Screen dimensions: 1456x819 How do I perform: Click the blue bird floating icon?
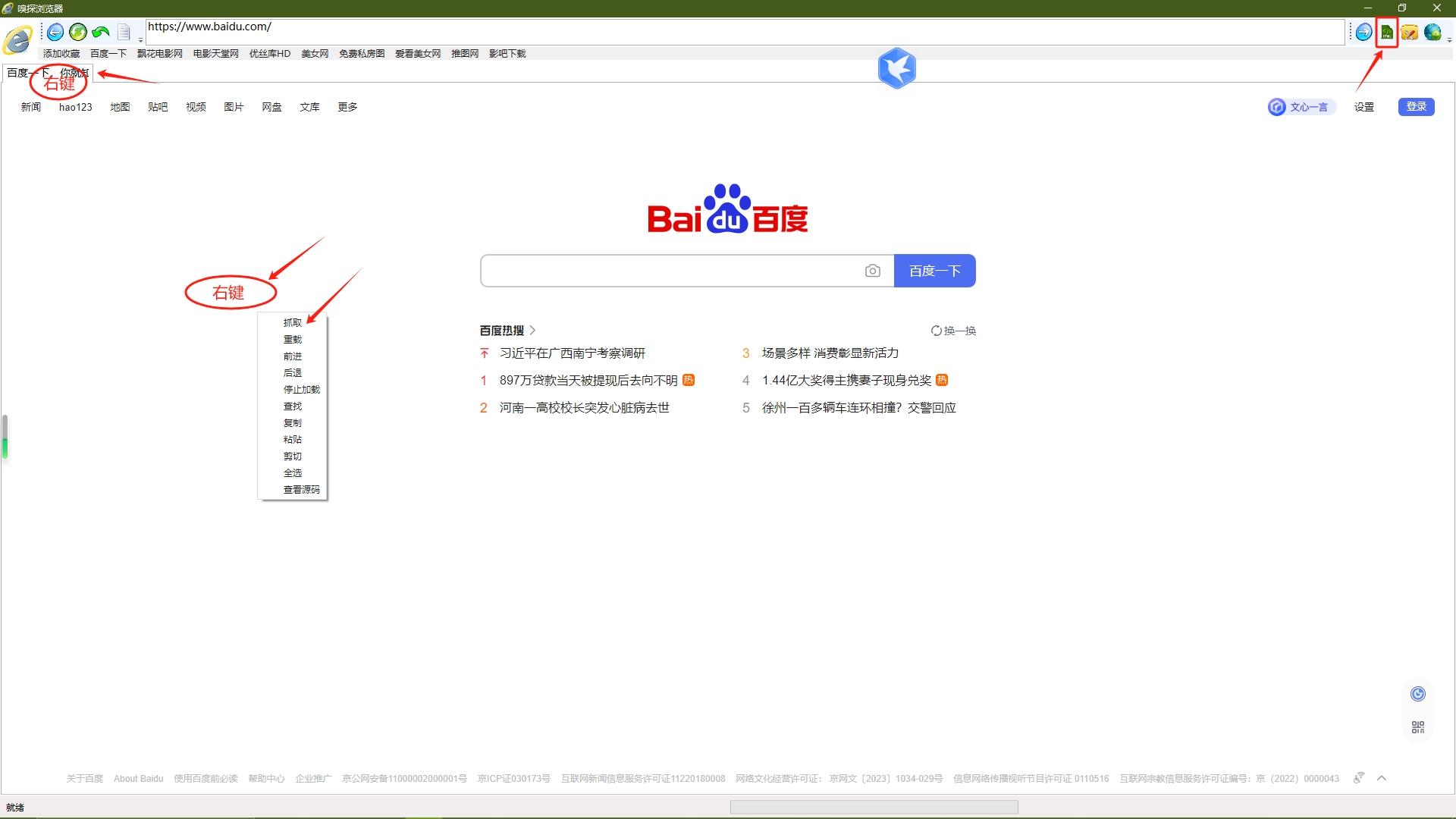897,68
